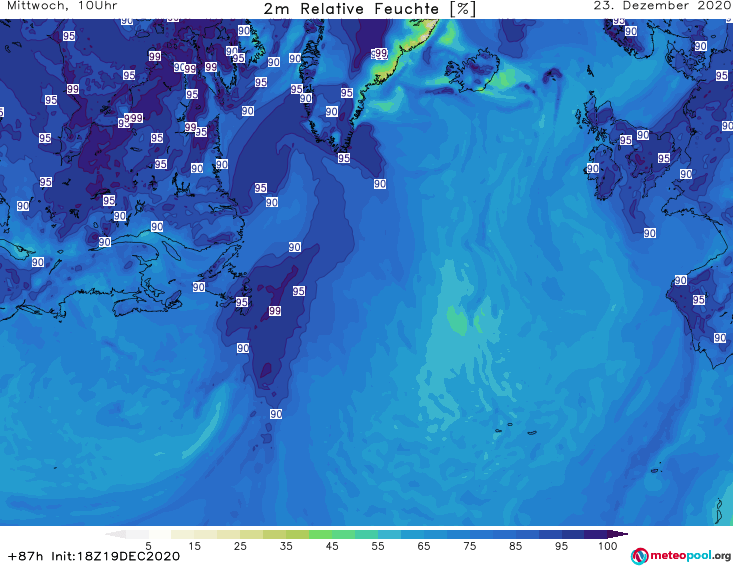Click the '25' tick label on colorbar

(x=240, y=546)
